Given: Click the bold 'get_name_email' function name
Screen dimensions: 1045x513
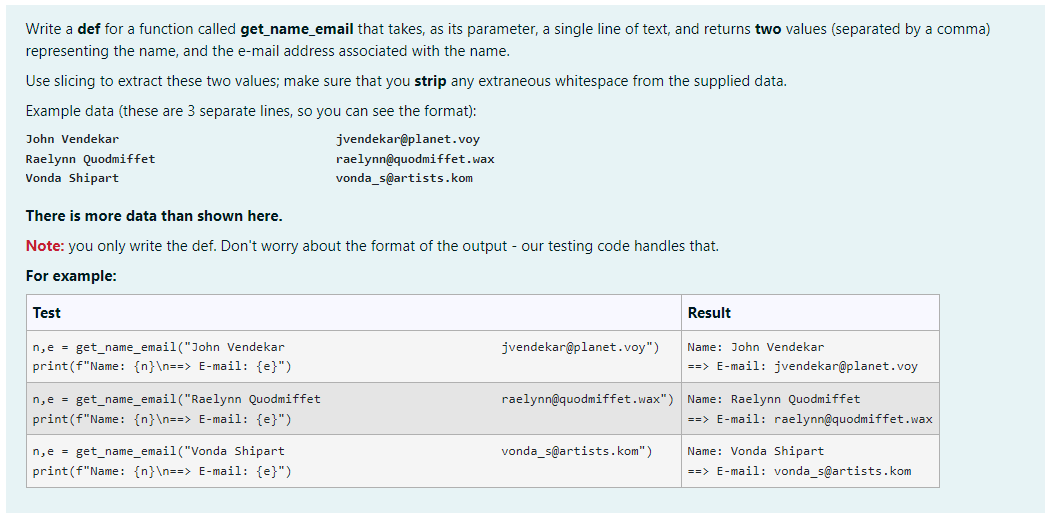Looking at the screenshot, I should pos(297,29).
